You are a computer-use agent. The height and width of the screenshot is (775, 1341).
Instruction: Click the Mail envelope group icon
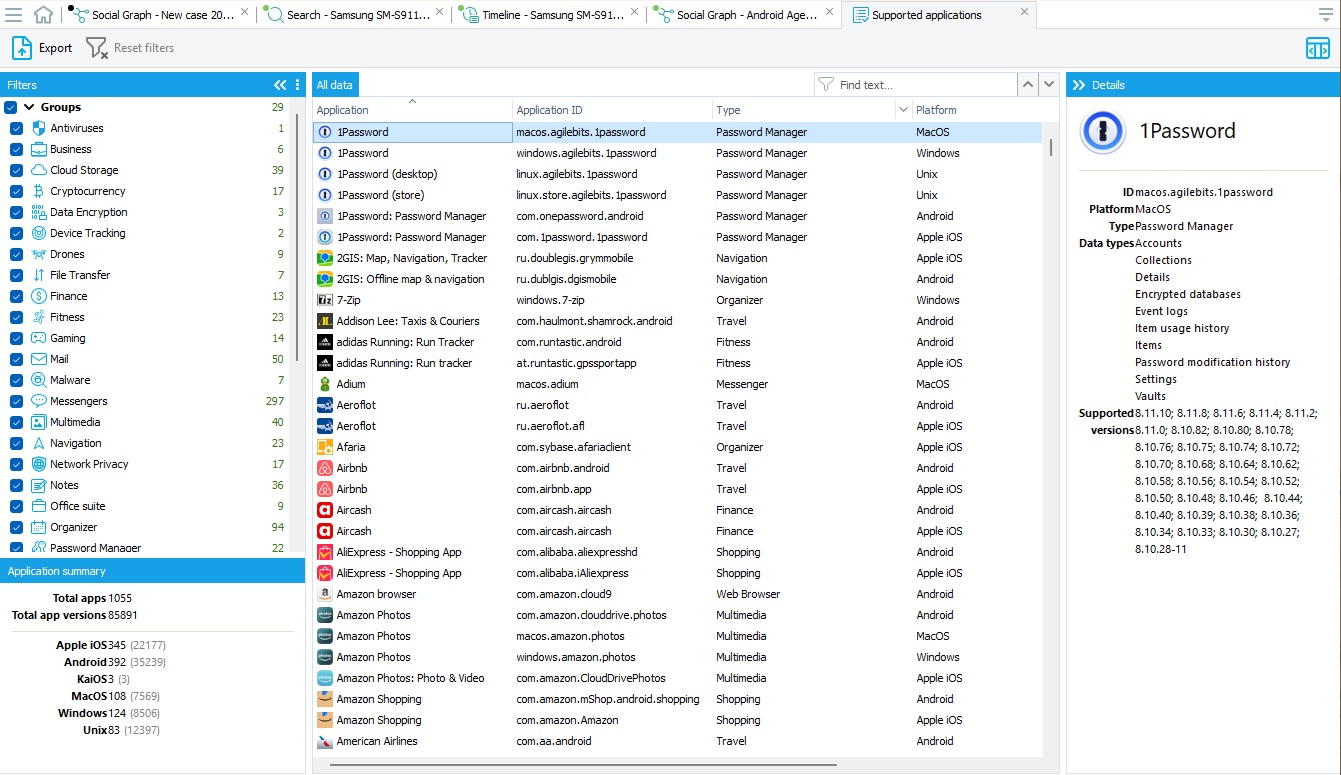click(39, 359)
